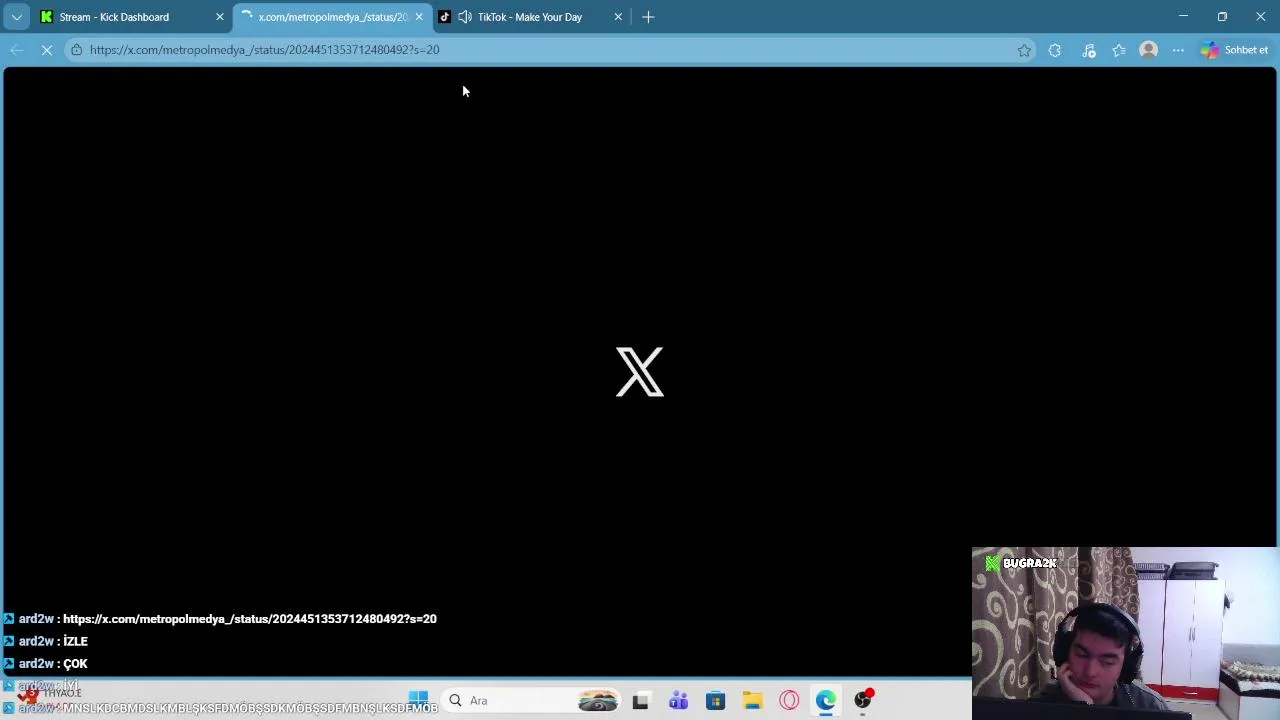Open Task View from the taskbar
Image resolution: width=1280 pixels, height=720 pixels.
(640, 700)
